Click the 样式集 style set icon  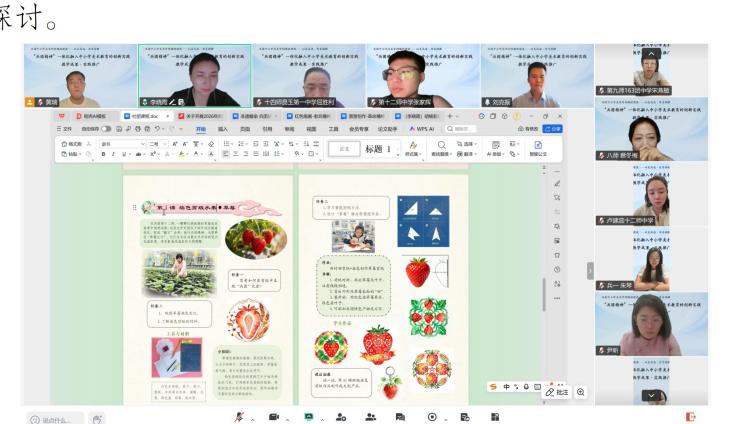click(413, 148)
